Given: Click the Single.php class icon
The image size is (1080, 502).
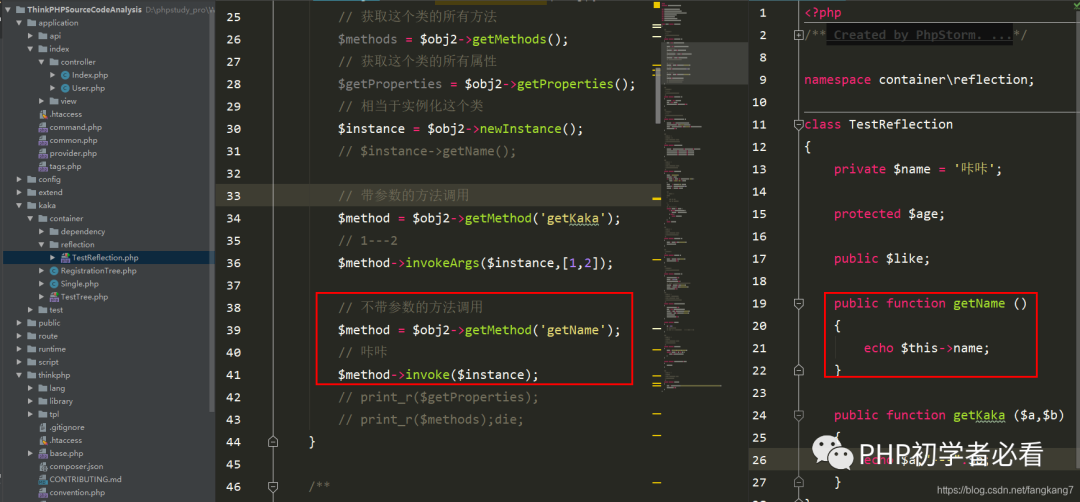Looking at the screenshot, I should click(x=54, y=284).
